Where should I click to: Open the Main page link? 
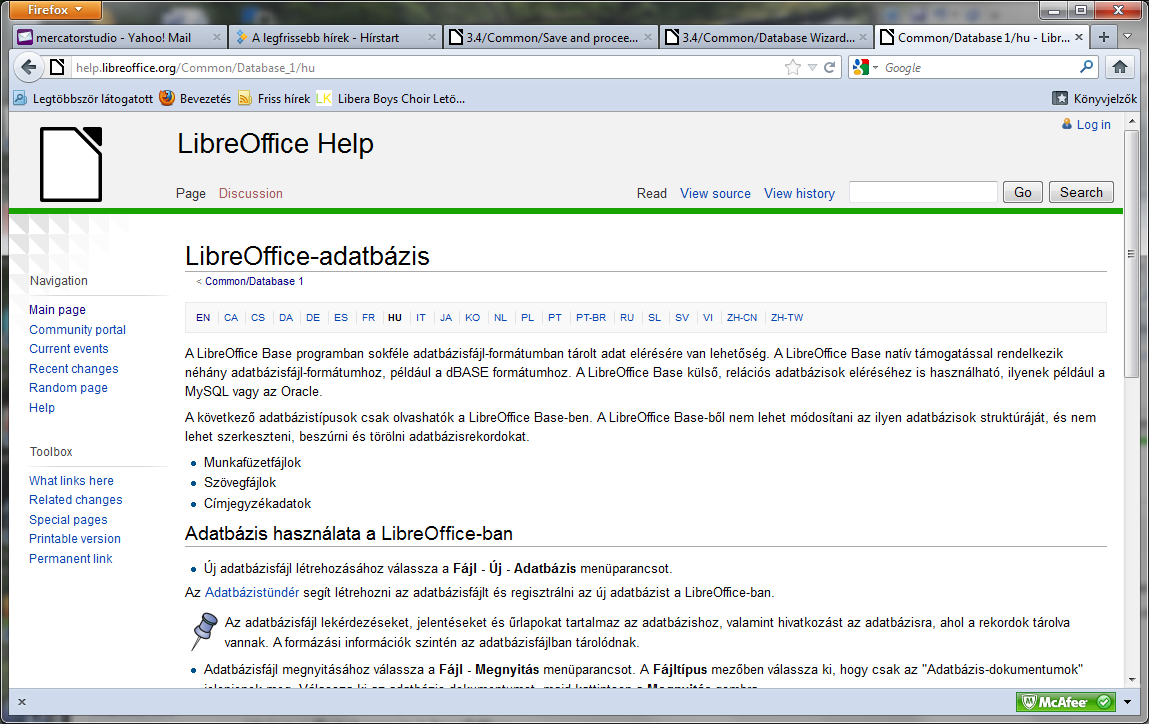(x=57, y=310)
